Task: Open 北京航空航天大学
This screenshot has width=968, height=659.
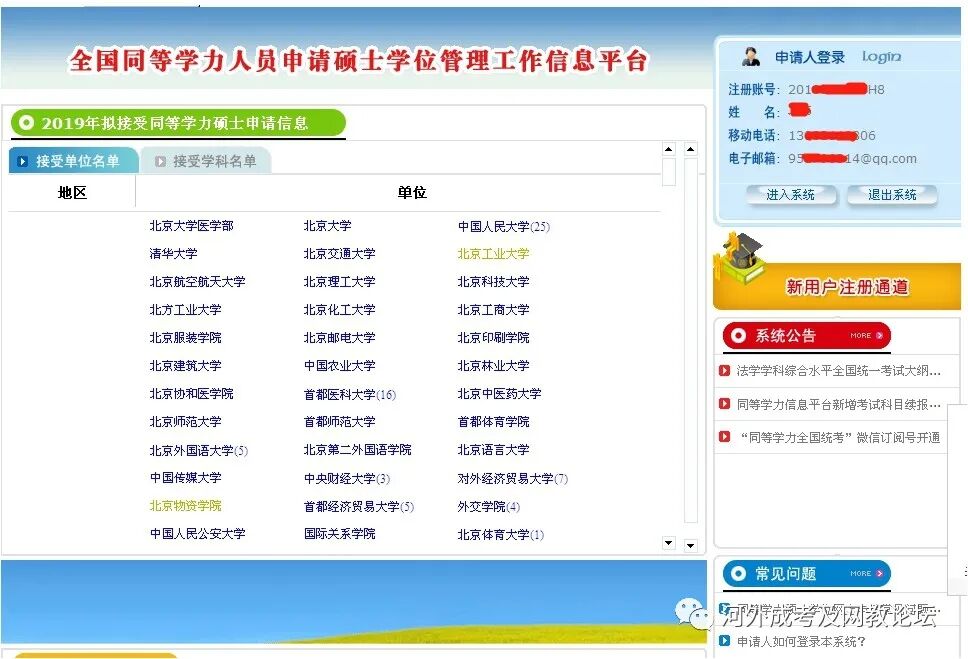Action: click(x=198, y=282)
